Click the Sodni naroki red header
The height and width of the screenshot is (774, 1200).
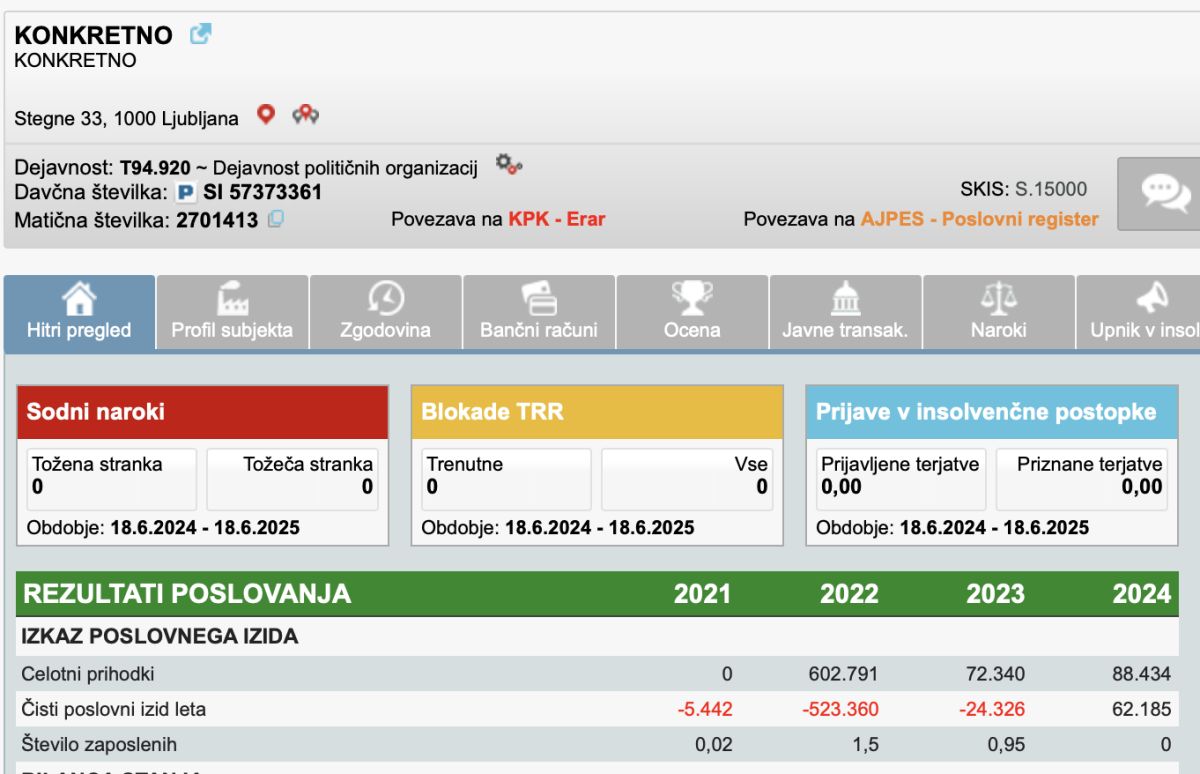click(x=202, y=412)
